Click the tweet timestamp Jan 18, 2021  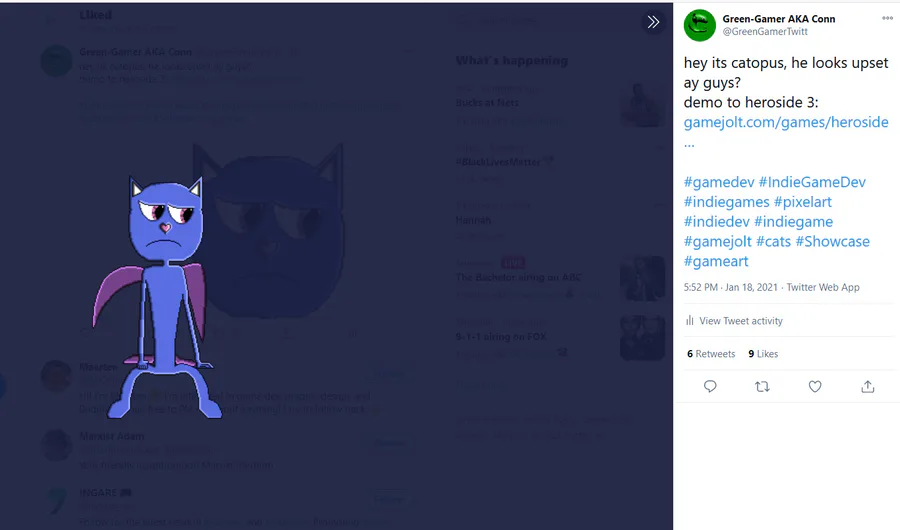751,287
